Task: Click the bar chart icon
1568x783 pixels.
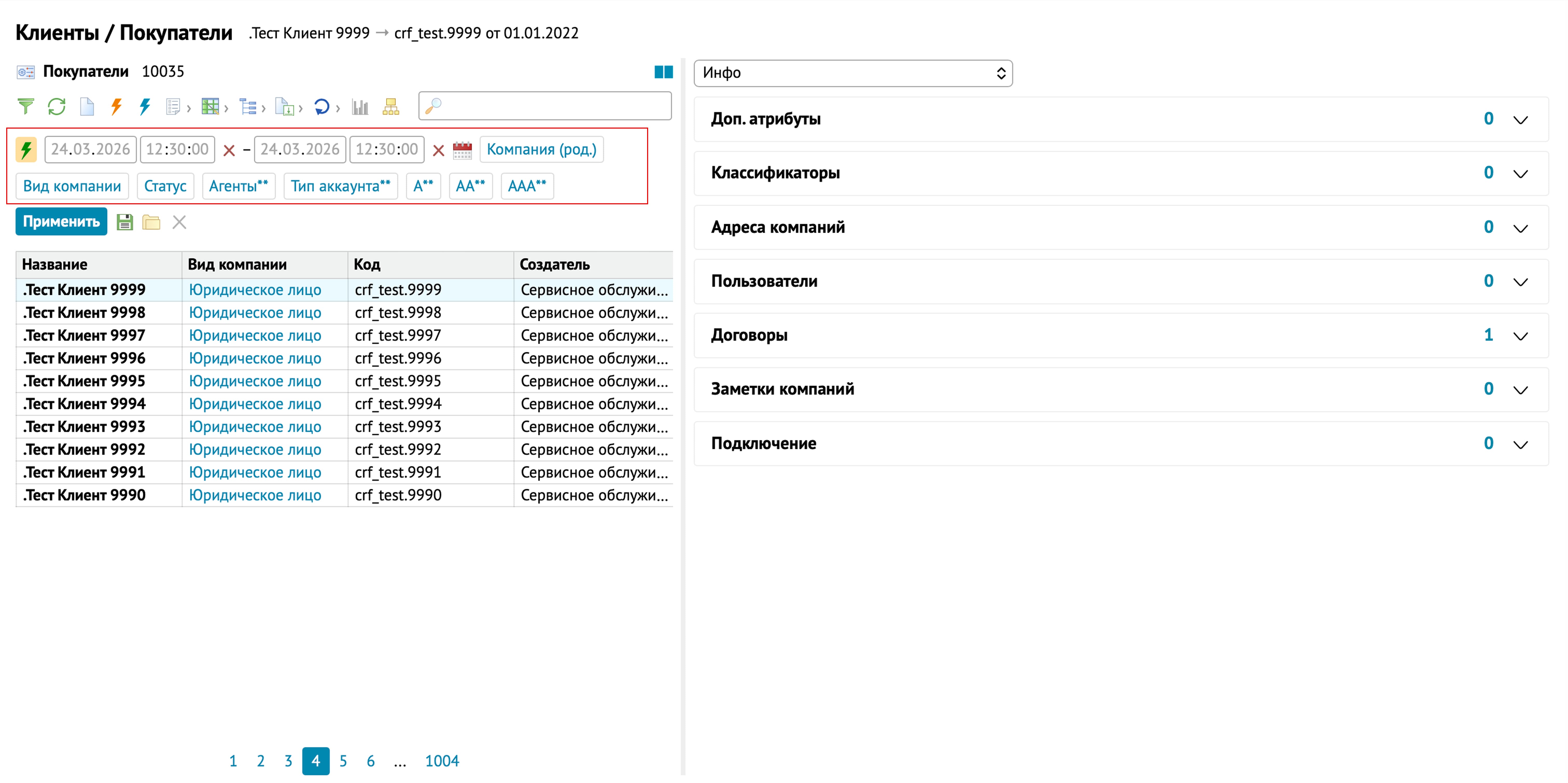Action: click(x=360, y=107)
